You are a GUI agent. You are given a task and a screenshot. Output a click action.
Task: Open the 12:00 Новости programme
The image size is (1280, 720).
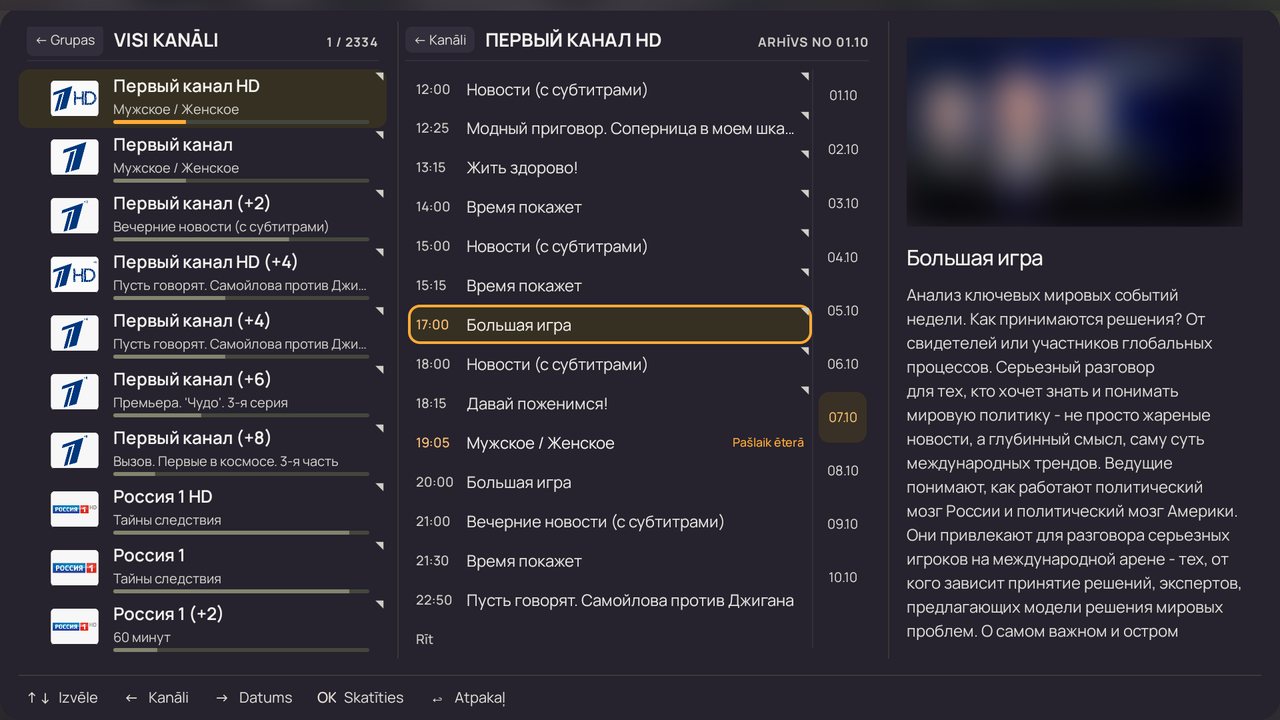coord(610,90)
